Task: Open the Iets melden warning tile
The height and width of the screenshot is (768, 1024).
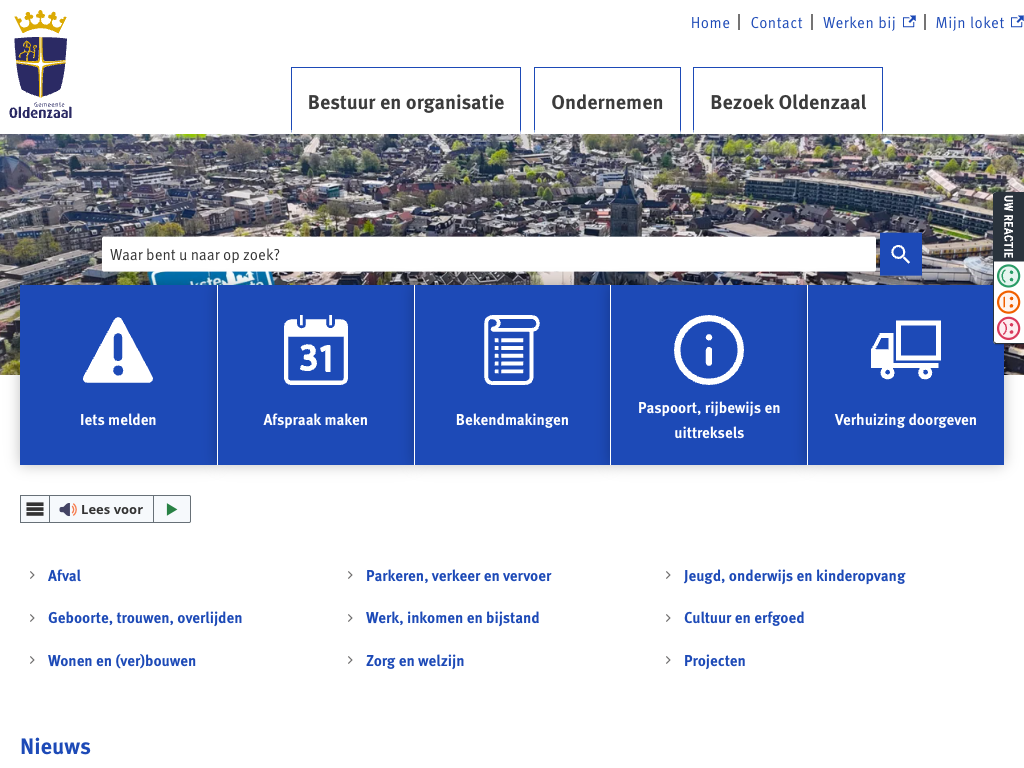Action: click(118, 375)
